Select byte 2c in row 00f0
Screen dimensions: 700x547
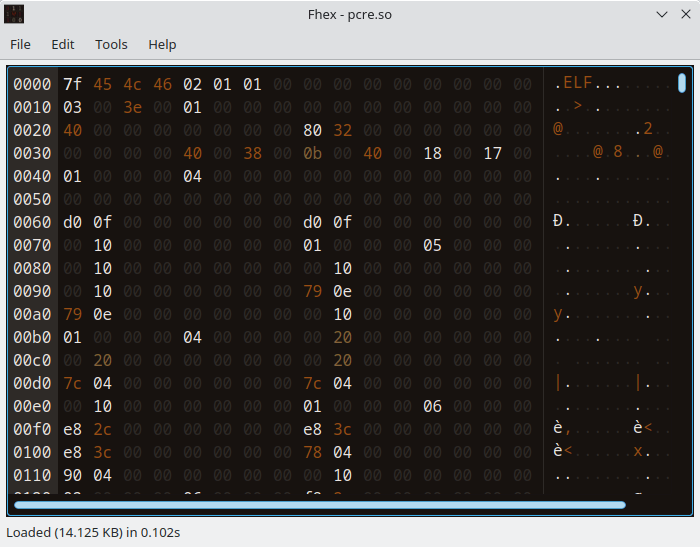(x=102, y=430)
